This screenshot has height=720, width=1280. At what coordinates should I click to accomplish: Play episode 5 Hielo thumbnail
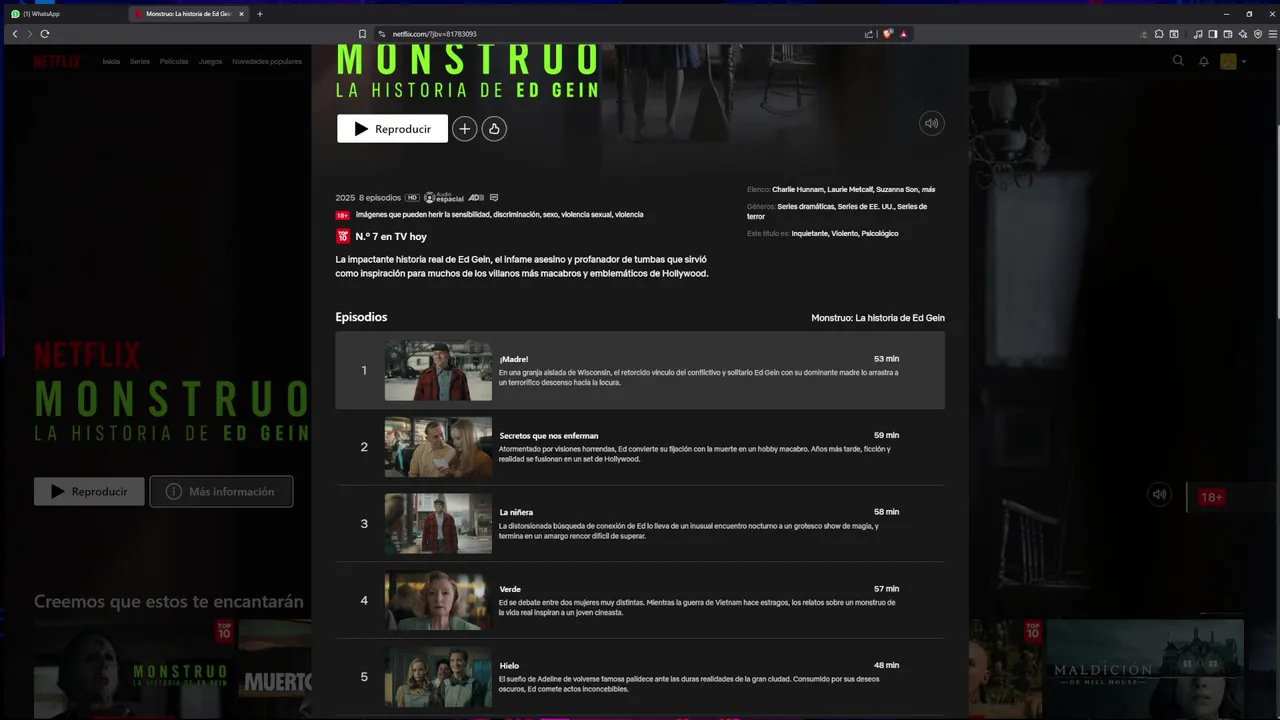tap(438, 677)
